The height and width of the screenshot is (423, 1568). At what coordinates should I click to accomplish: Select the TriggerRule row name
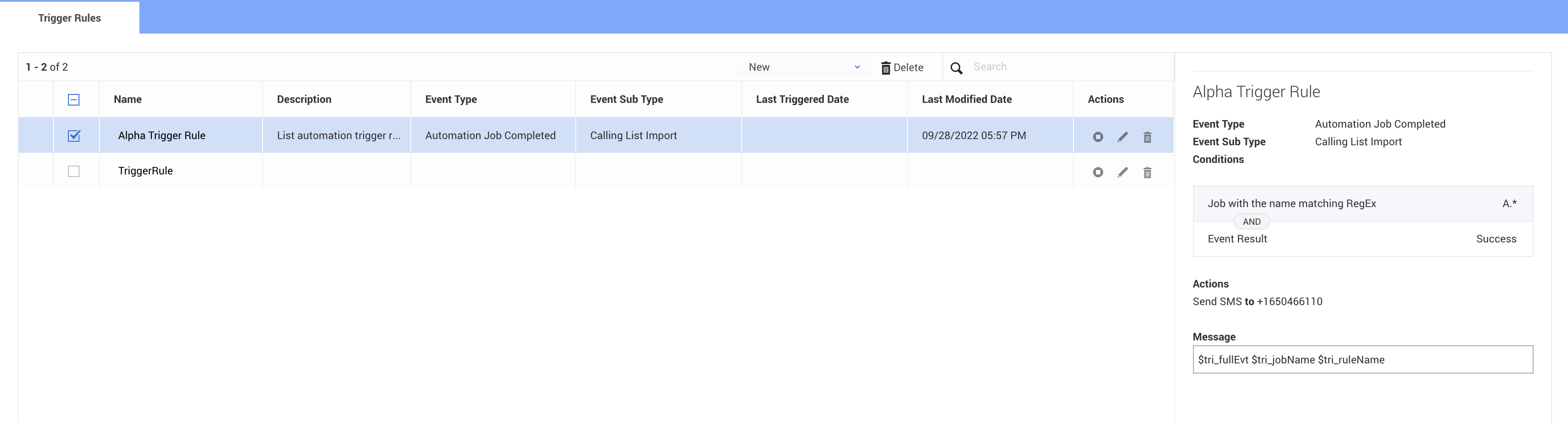click(146, 171)
